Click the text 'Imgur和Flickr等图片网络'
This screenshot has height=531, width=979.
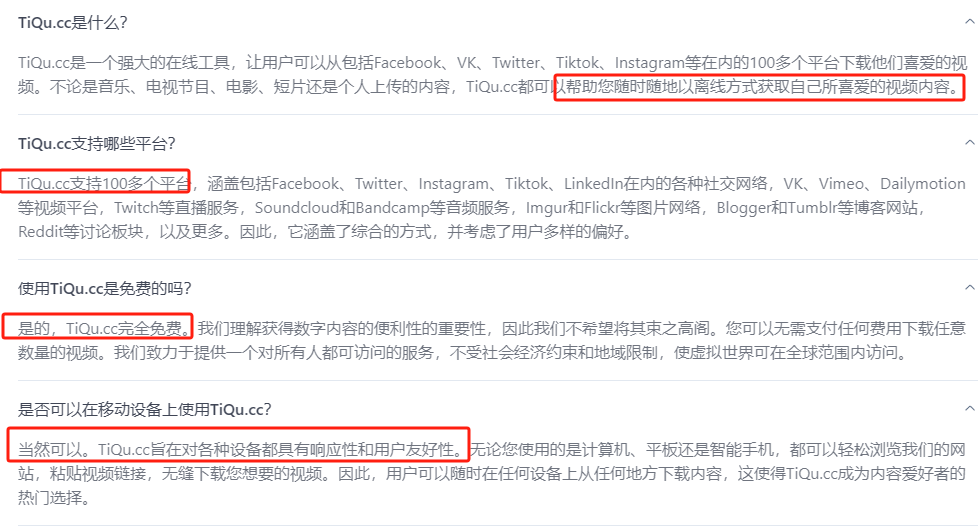click(x=613, y=208)
